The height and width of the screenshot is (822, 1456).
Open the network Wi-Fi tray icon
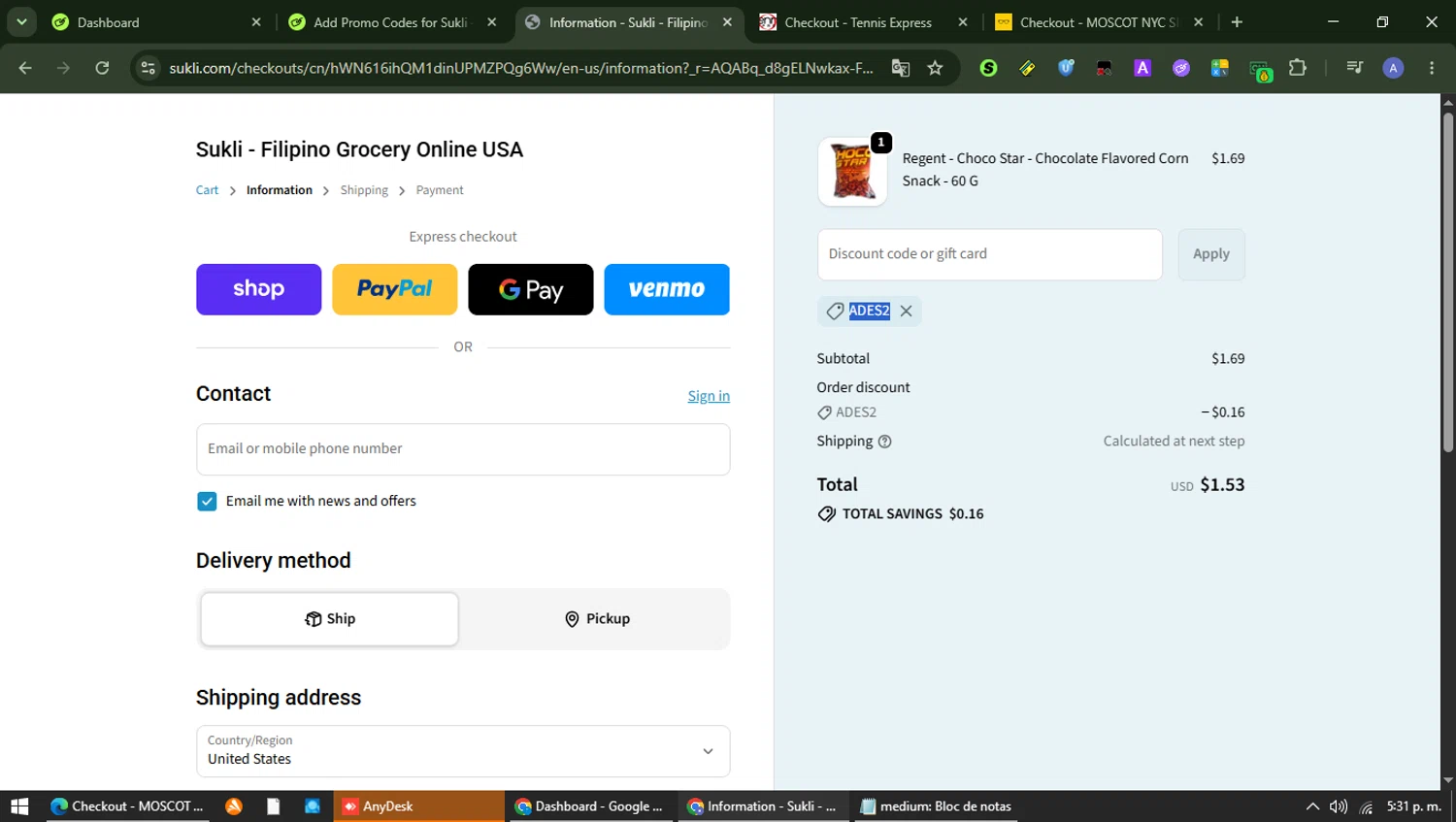point(1366,806)
